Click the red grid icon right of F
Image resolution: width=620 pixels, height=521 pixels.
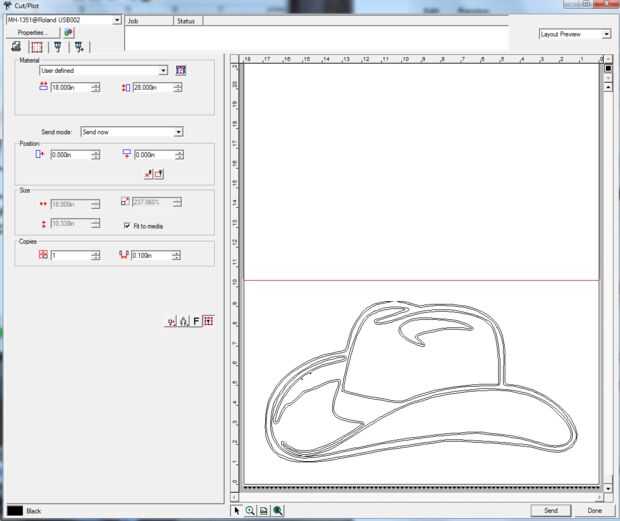[x=208, y=321]
